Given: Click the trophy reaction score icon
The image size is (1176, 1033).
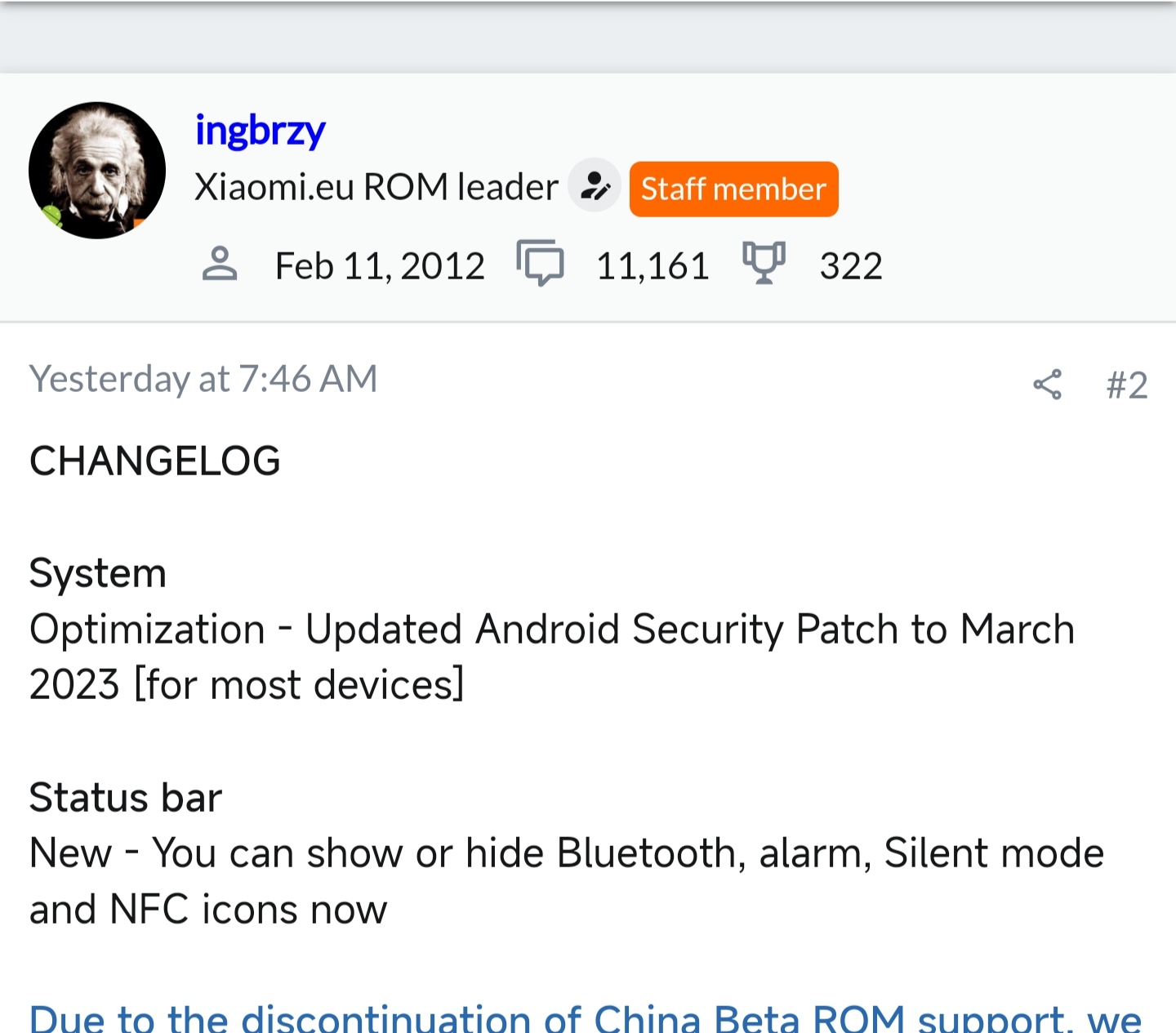Looking at the screenshot, I should (764, 263).
